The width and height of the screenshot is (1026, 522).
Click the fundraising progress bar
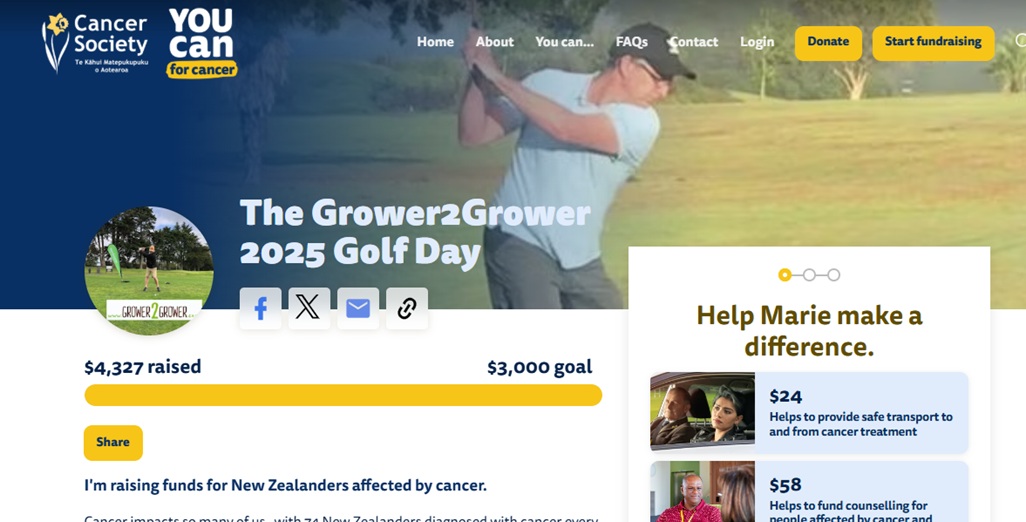click(343, 395)
